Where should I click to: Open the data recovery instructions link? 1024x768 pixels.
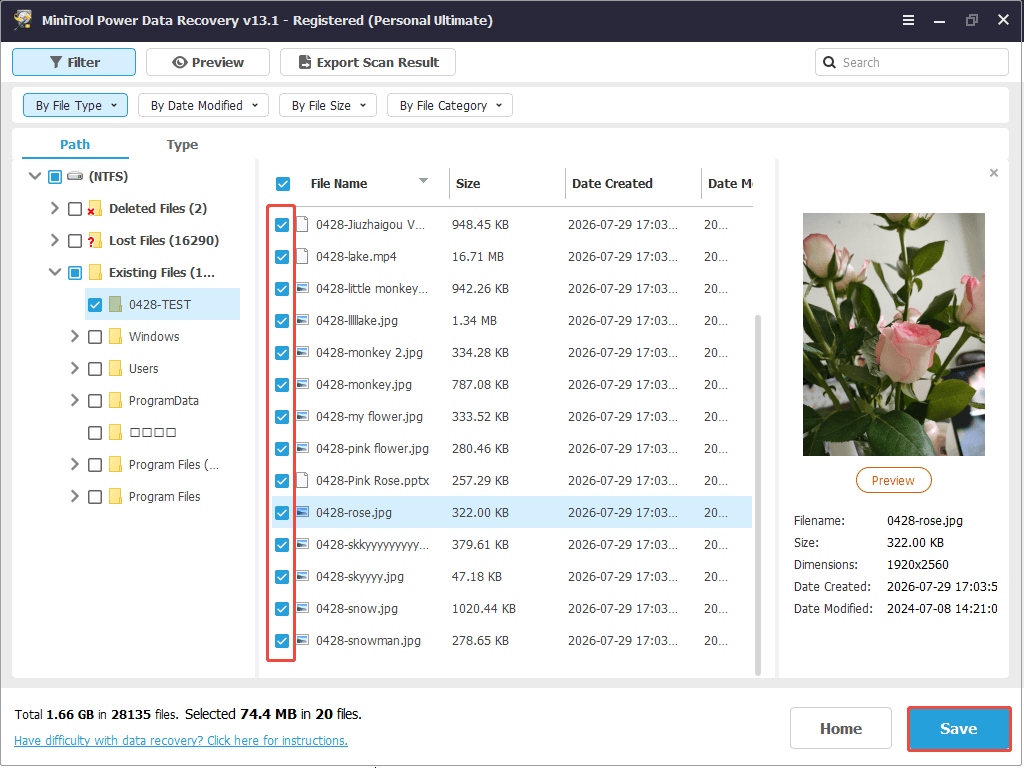point(181,740)
